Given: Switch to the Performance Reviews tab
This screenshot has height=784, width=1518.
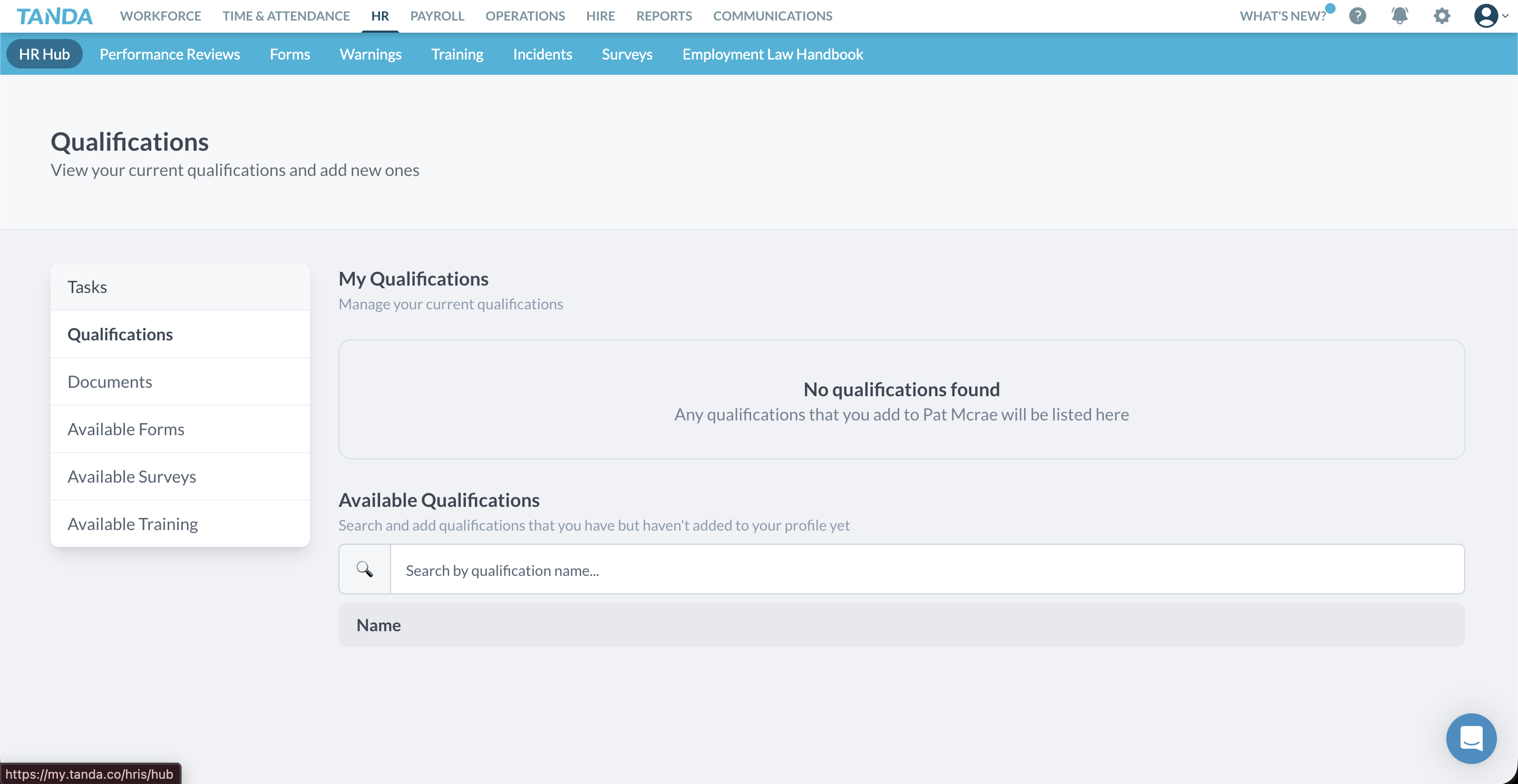Looking at the screenshot, I should pos(169,54).
